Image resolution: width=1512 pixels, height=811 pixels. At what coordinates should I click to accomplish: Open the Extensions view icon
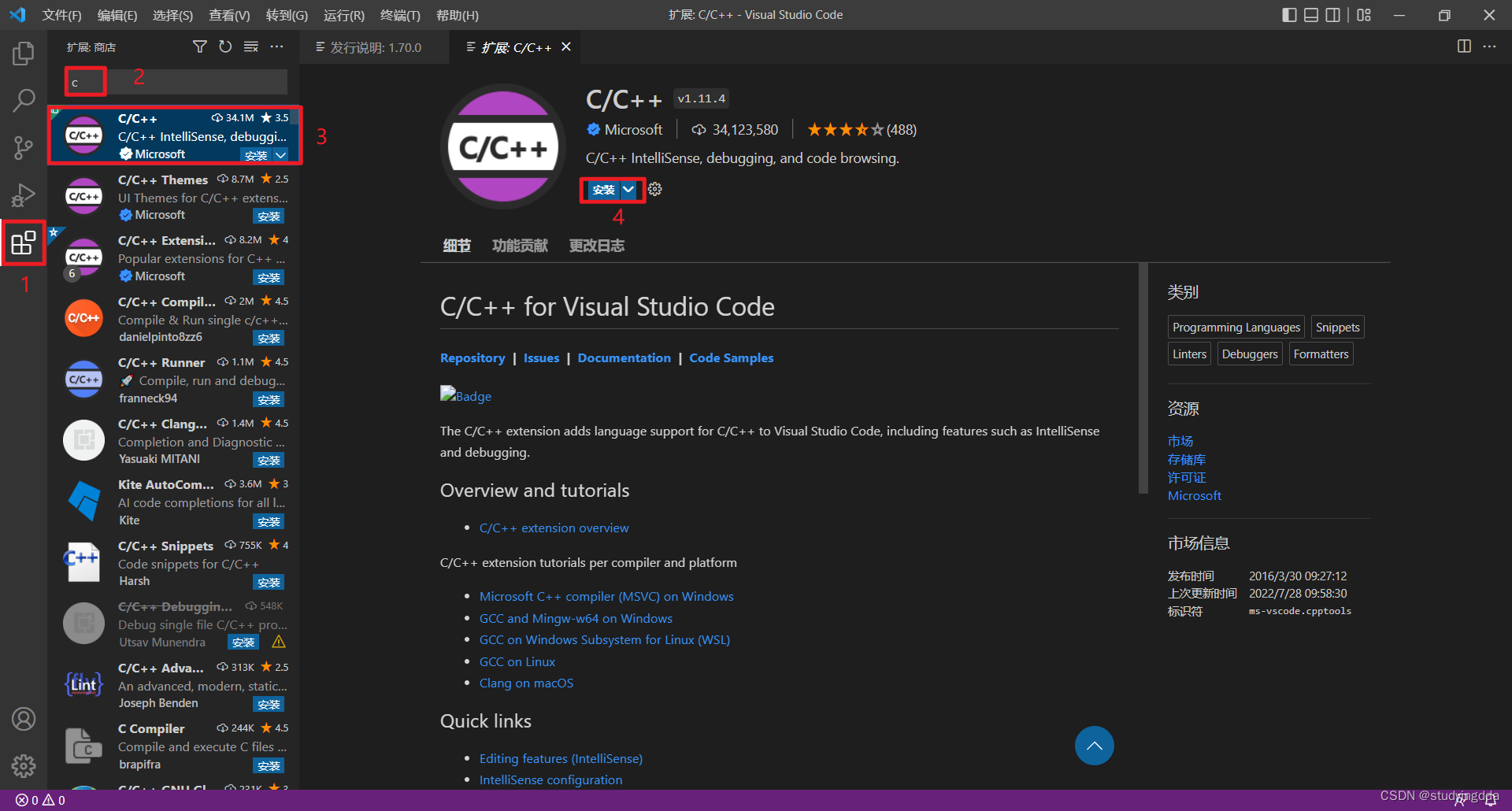pyautogui.click(x=24, y=243)
